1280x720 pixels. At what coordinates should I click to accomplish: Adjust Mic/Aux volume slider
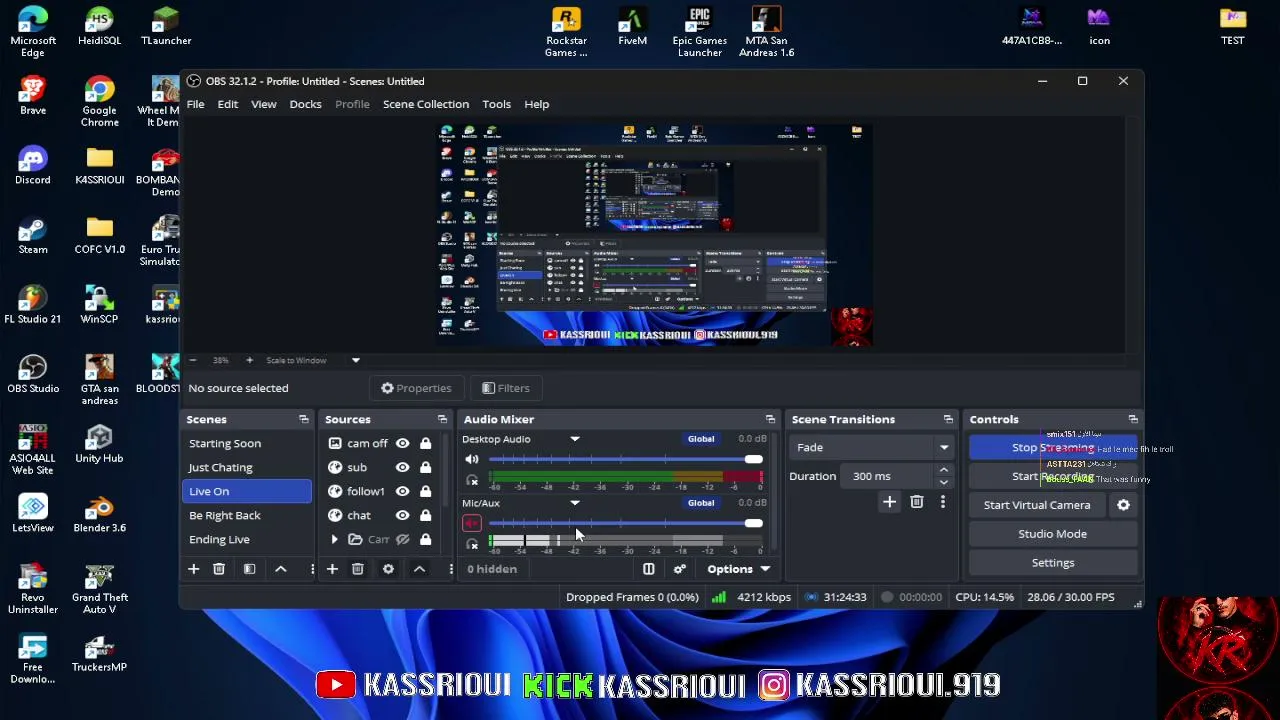click(x=625, y=523)
